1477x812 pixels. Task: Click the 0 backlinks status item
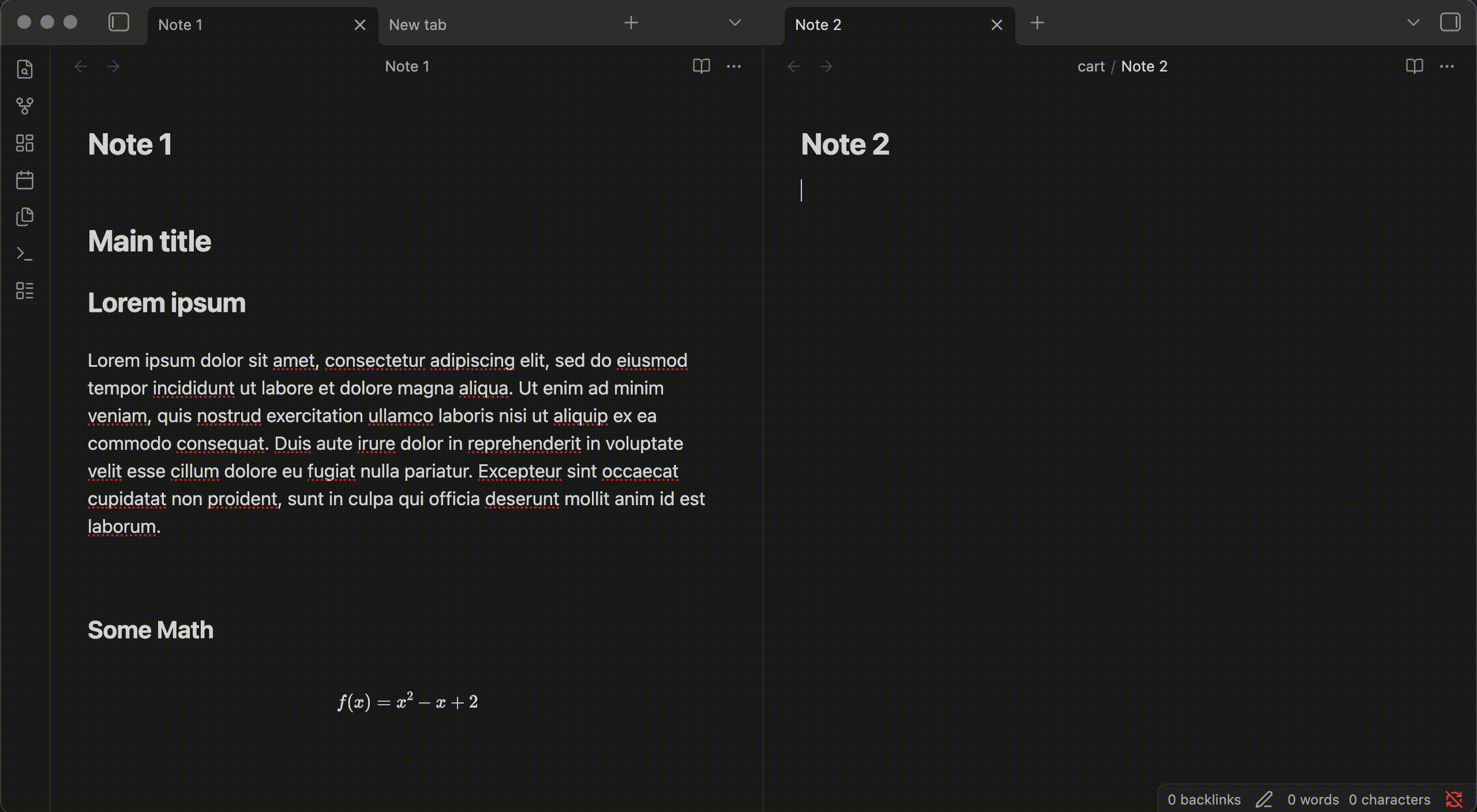1204,800
